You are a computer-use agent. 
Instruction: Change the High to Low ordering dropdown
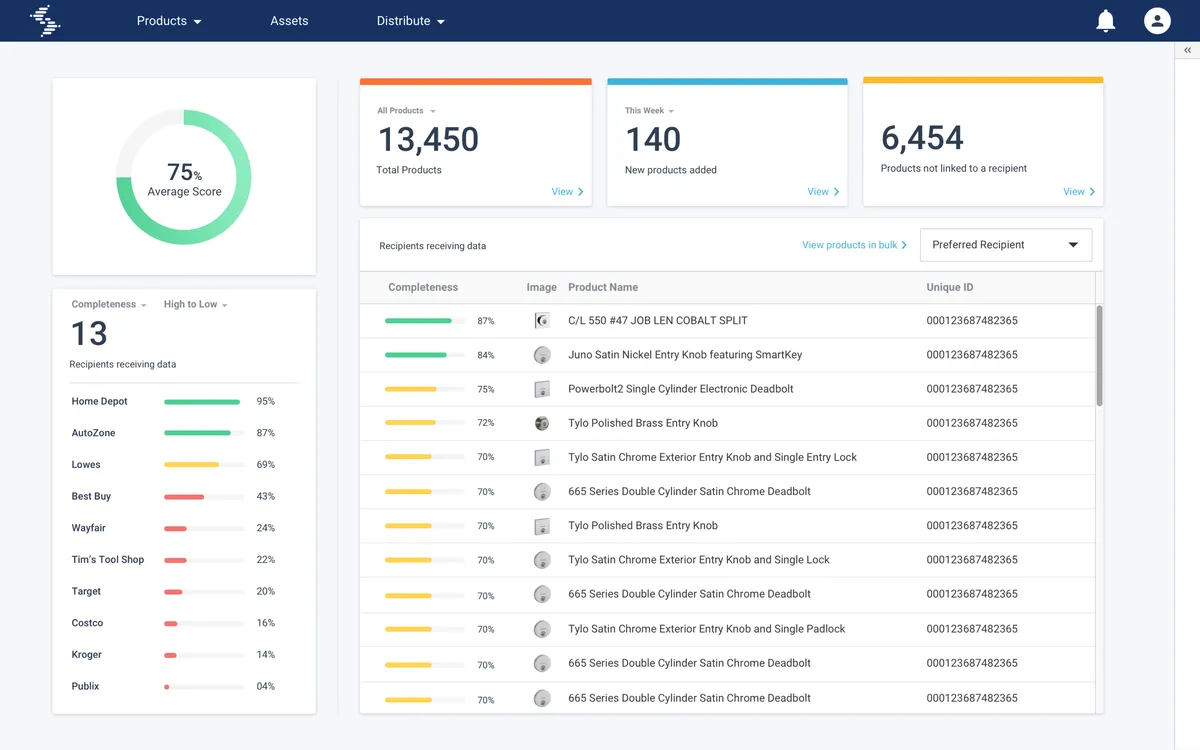click(195, 305)
